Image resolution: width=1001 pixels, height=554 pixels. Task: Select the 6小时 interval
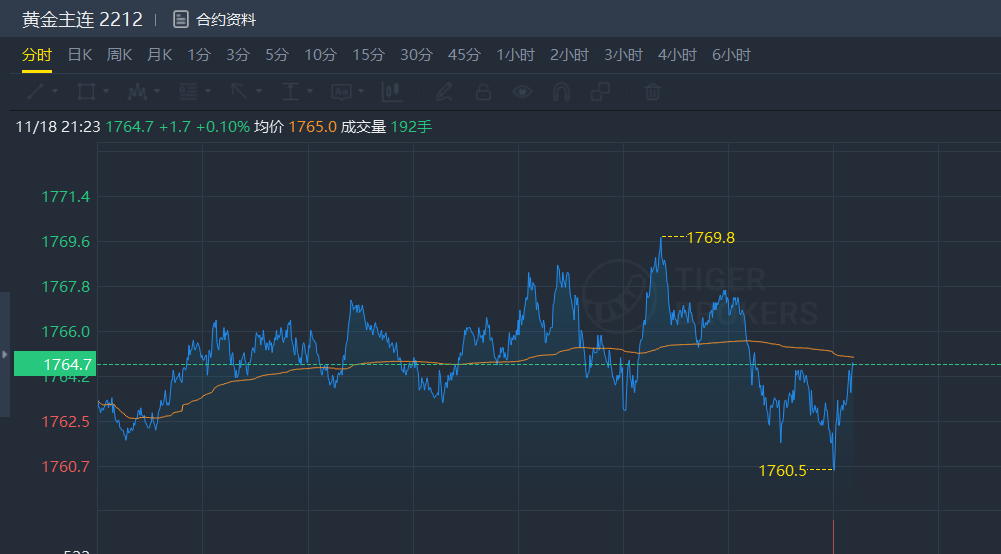pos(731,55)
